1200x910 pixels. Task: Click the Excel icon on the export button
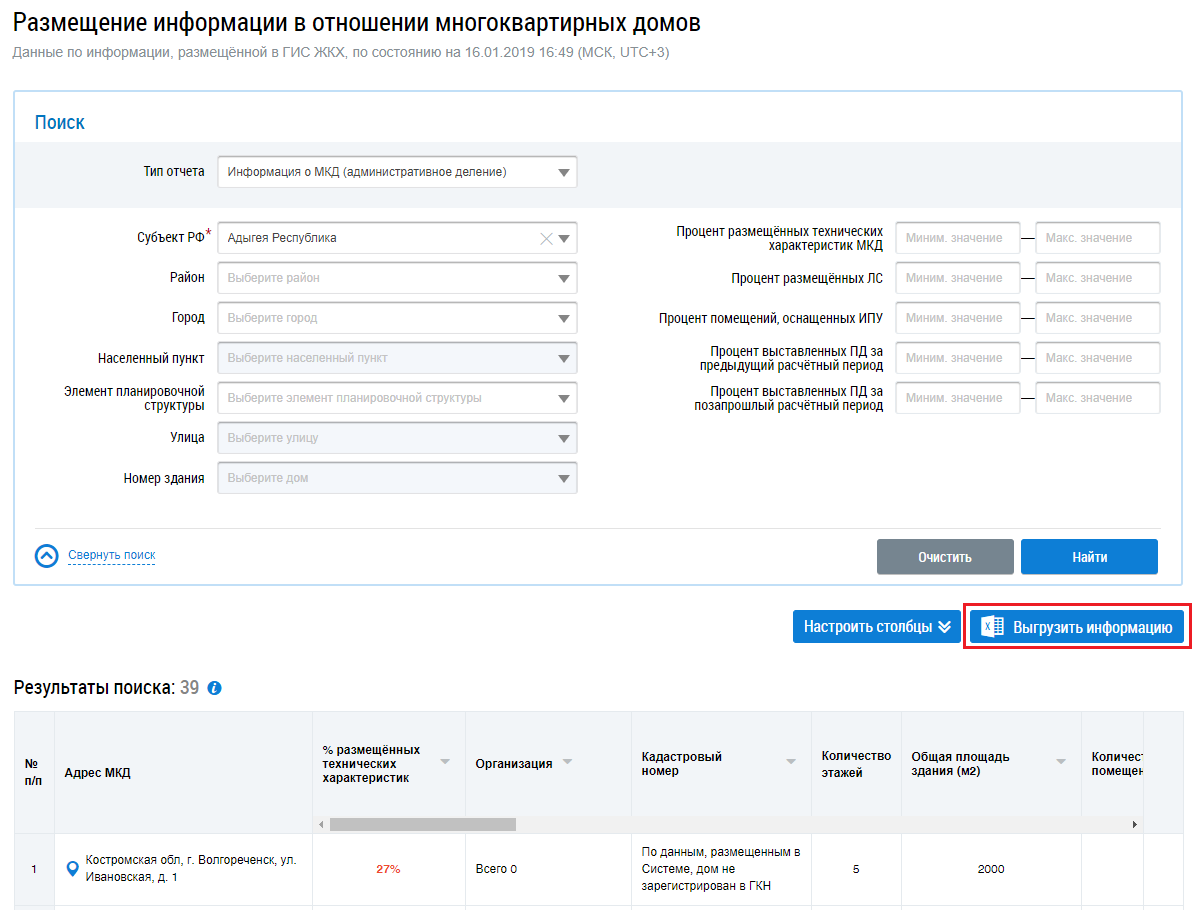click(x=992, y=627)
